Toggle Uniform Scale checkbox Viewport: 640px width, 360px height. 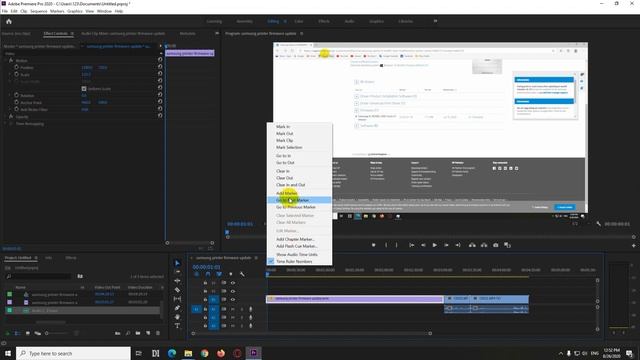[84, 89]
